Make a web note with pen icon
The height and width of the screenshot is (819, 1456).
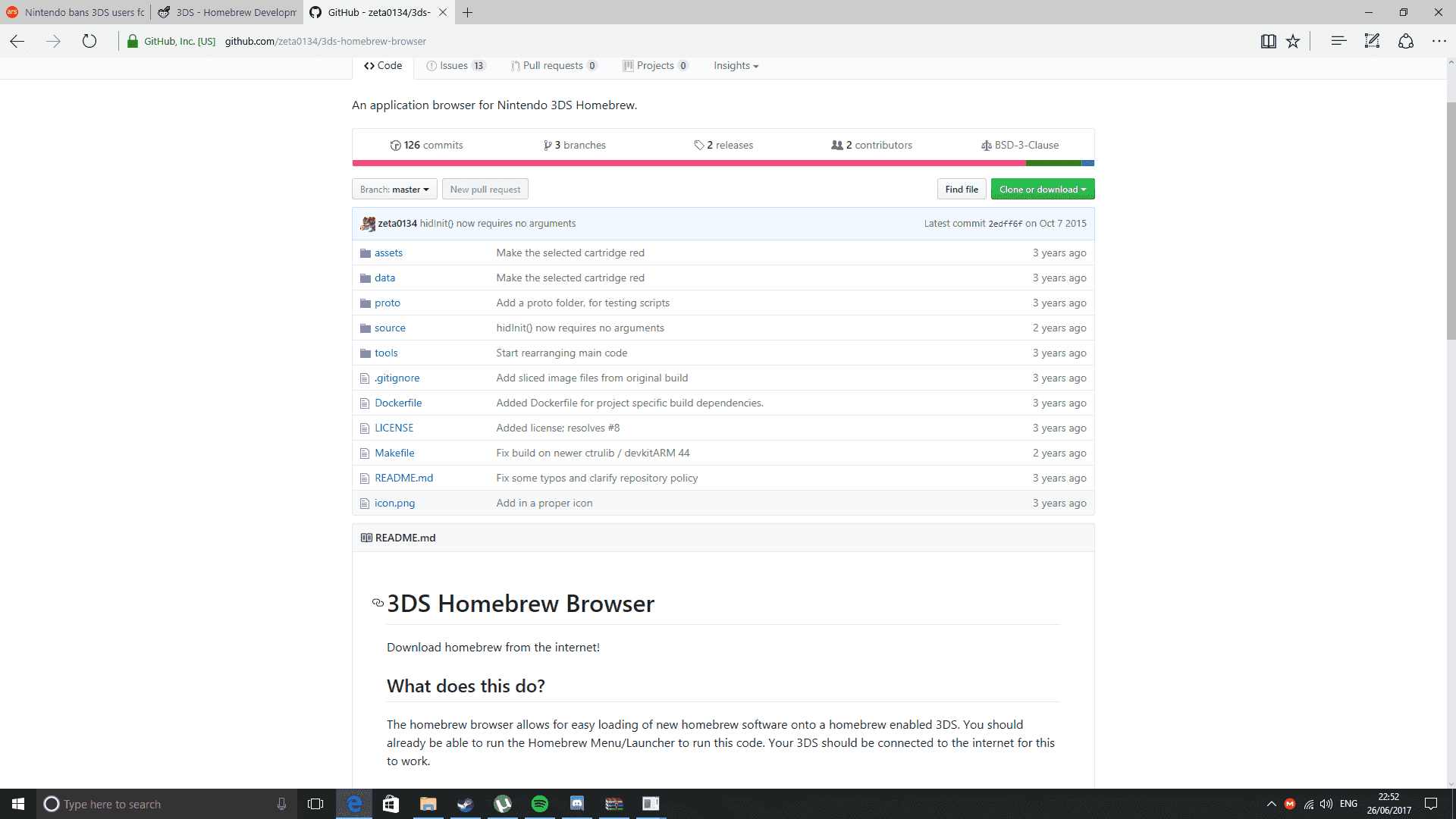[x=1372, y=42]
